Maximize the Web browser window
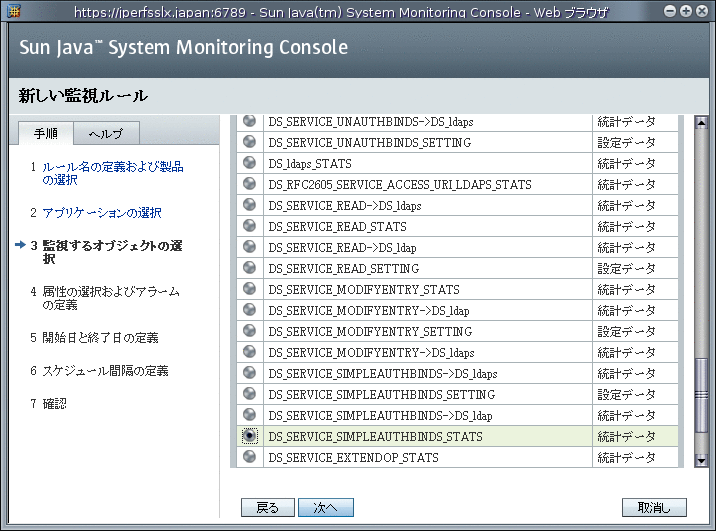 (686, 11)
